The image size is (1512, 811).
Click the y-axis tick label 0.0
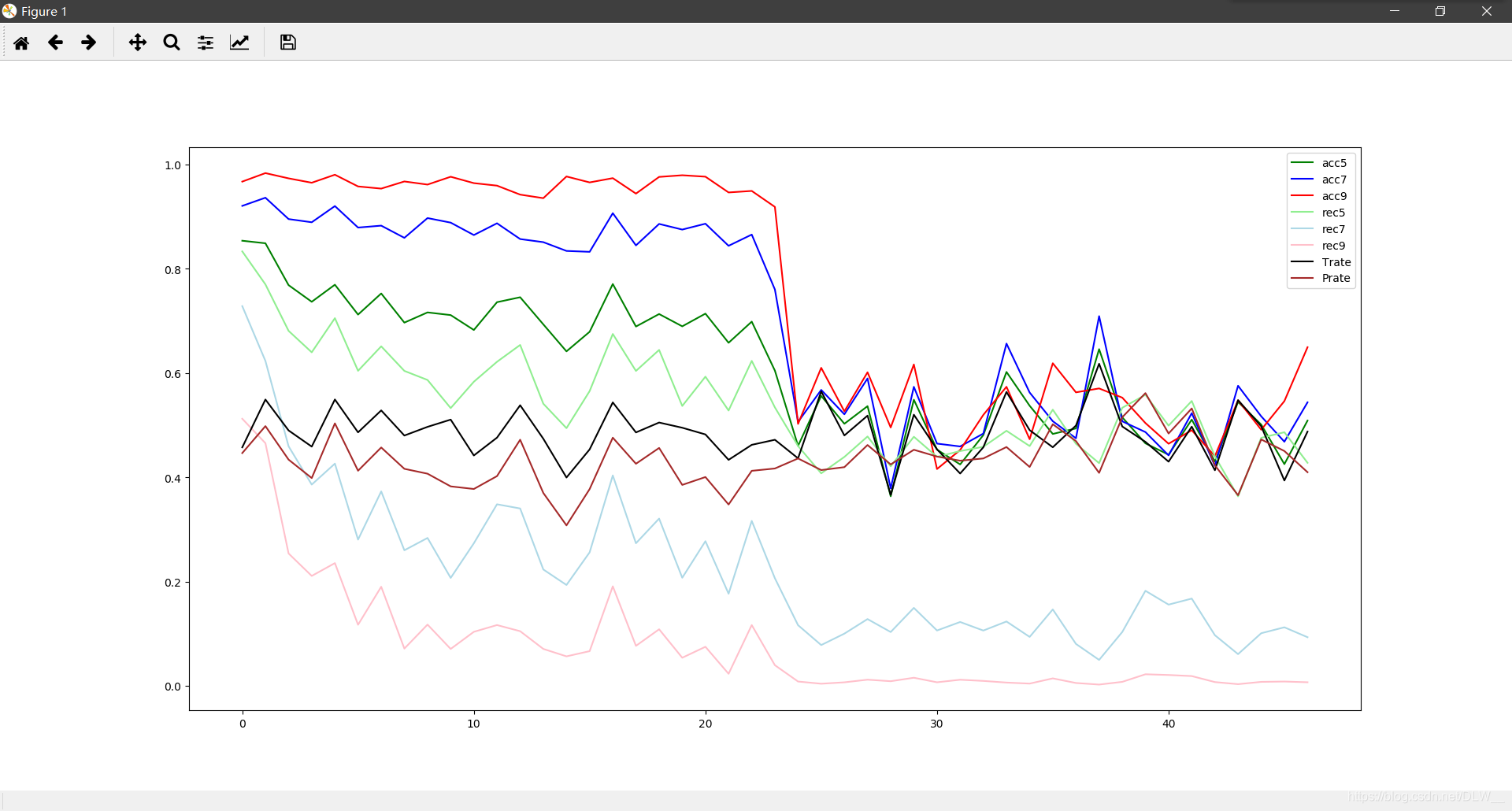[x=172, y=687]
